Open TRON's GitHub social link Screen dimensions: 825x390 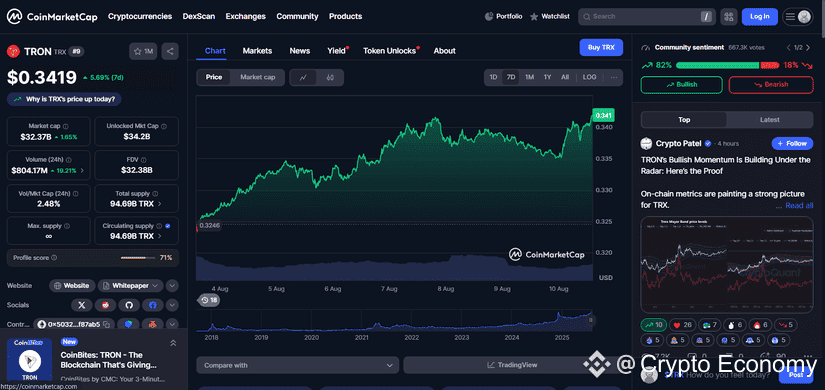[x=129, y=305]
